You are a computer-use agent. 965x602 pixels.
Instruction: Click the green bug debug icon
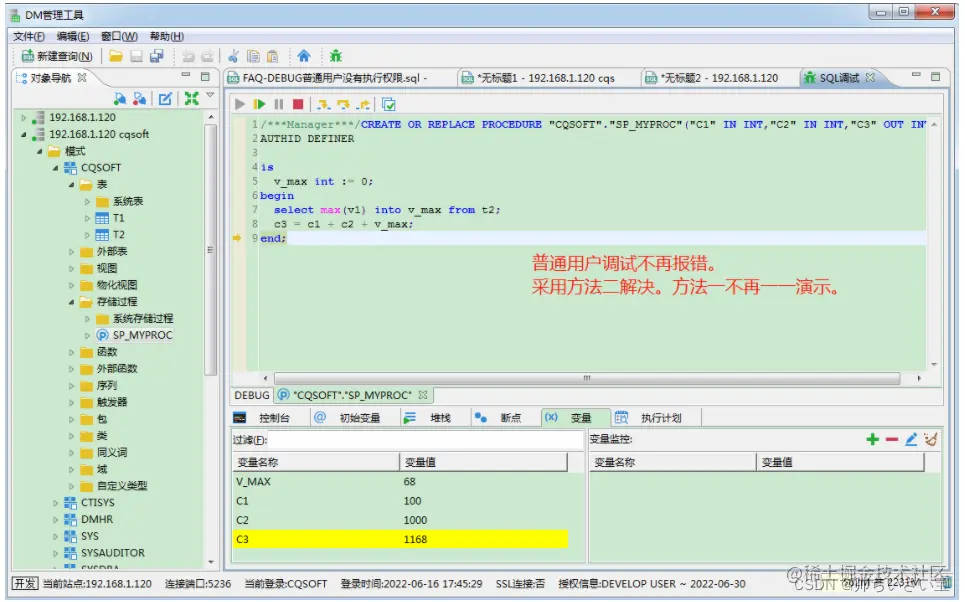(x=335, y=57)
